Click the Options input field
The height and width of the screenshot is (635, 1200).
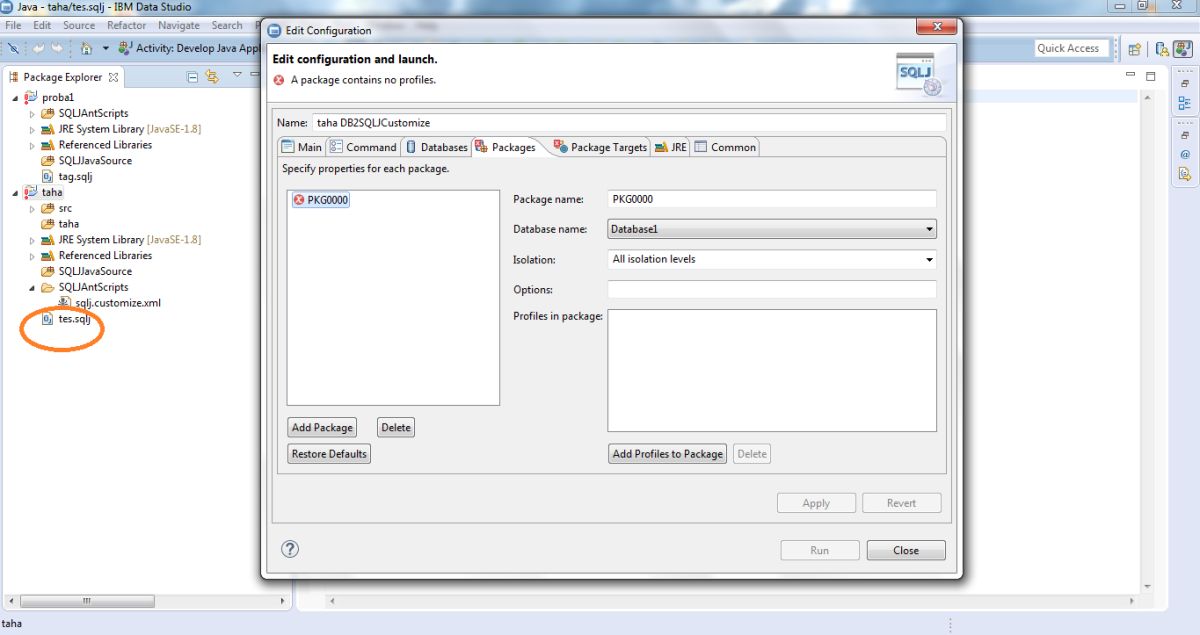772,289
